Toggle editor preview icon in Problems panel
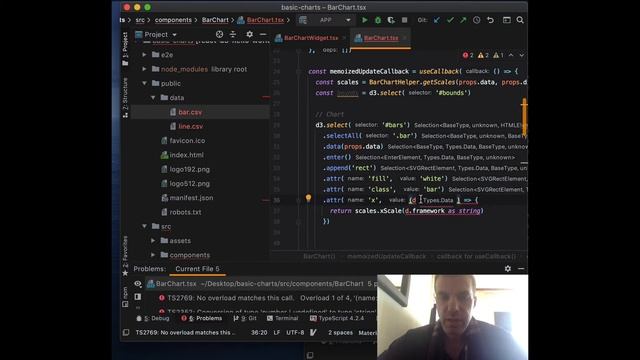This screenshot has height=360, width=640. pos(138,297)
